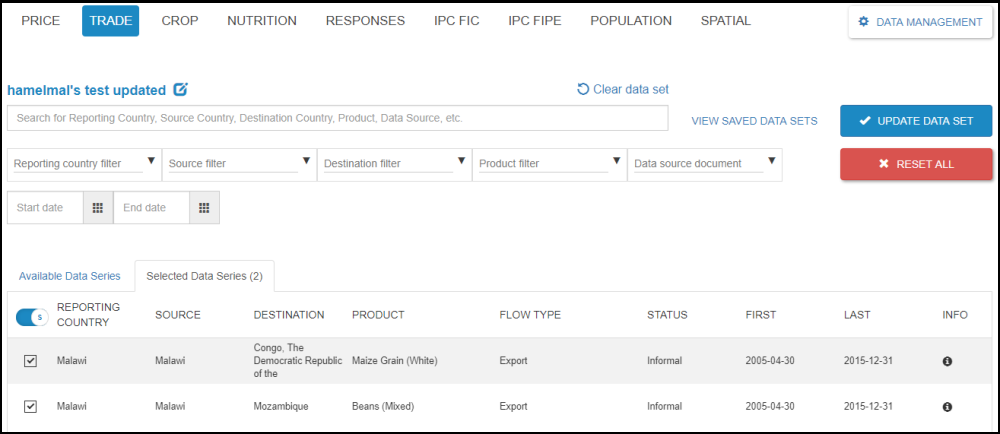
Task: Open the Data source document dropdown
Action: (772, 160)
